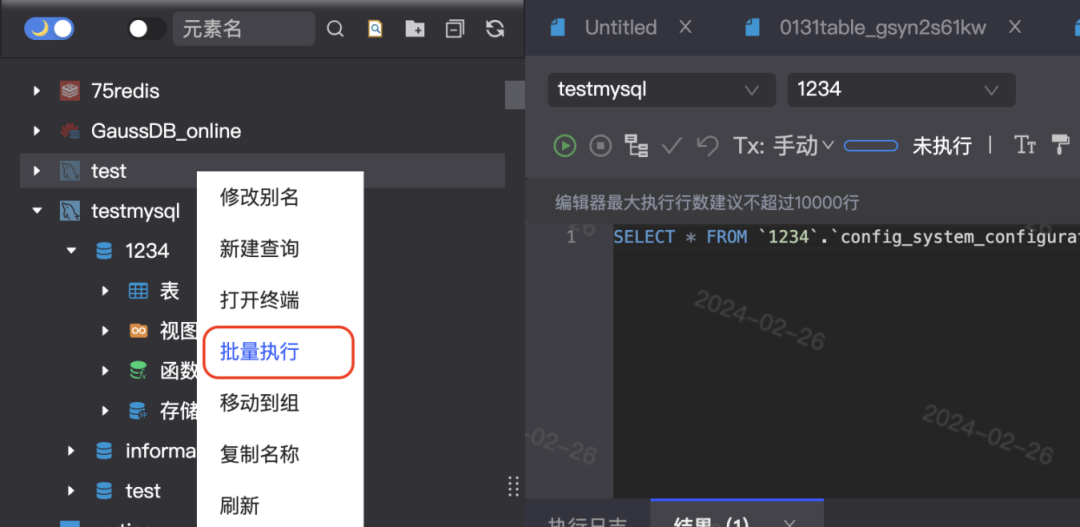
Task: Switch to the Untitled tab
Action: [x=620, y=28]
